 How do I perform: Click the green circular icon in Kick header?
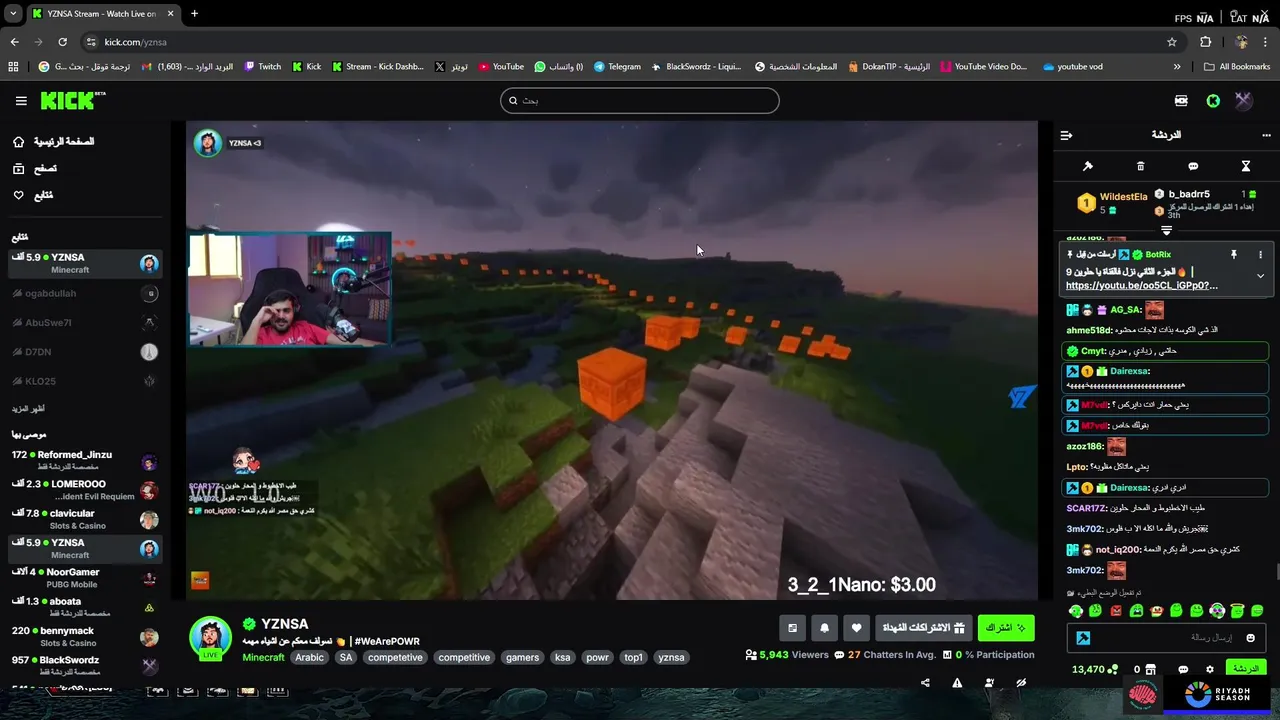pos(1213,100)
